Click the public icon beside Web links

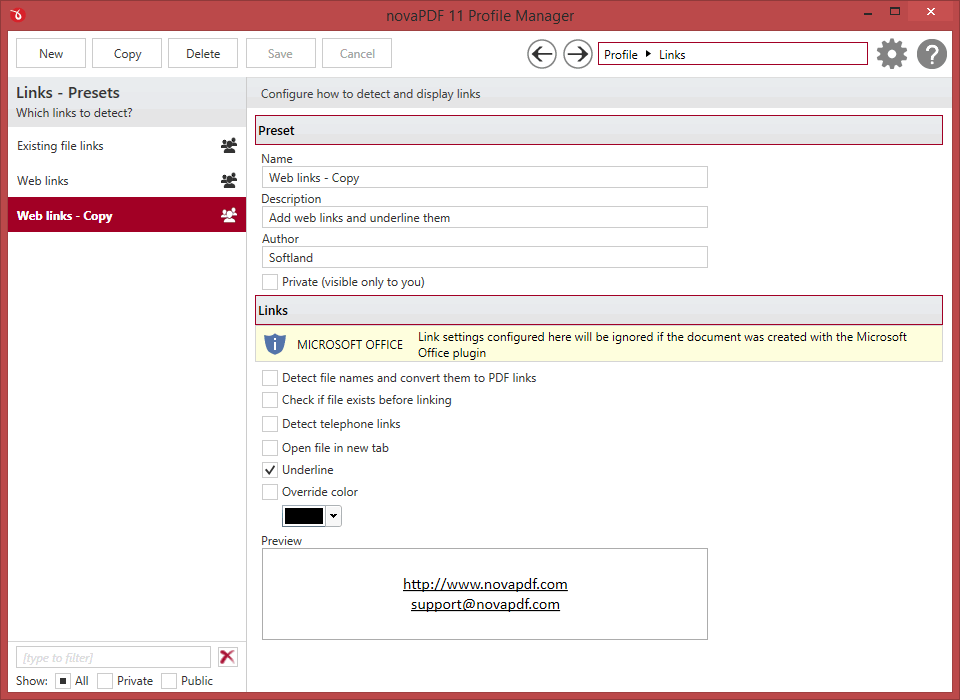(229, 181)
